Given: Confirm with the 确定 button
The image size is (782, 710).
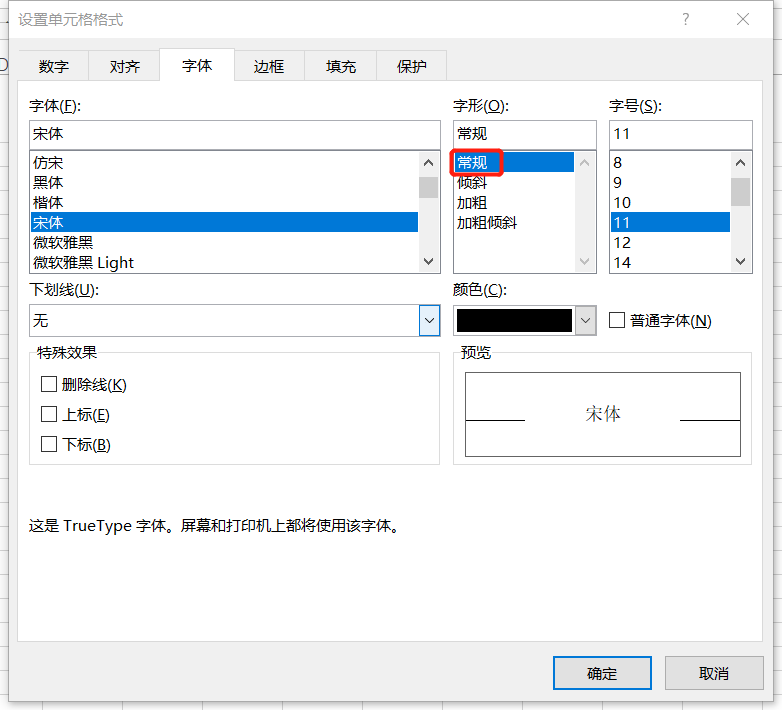Looking at the screenshot, I should [602, 673].
